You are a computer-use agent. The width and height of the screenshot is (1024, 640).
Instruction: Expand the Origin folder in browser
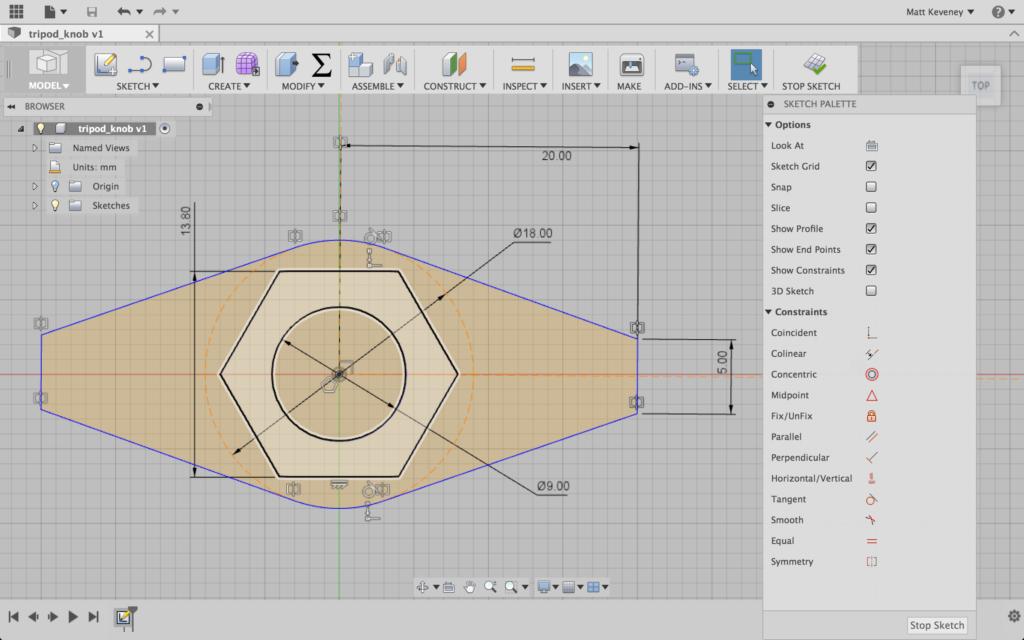tap(35, 187)
